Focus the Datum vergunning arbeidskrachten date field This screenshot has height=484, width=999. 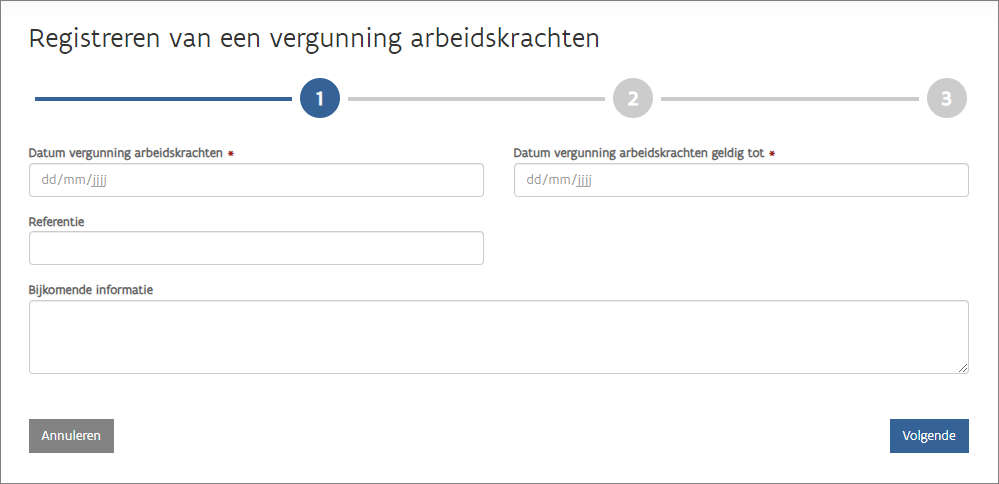tap(256, 180)
